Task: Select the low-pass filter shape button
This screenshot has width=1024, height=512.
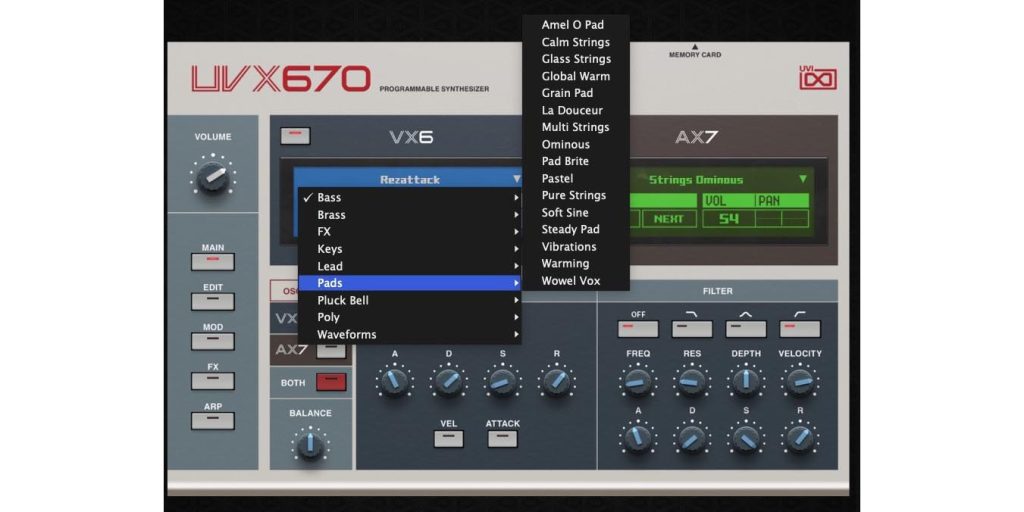Action: 692,328
